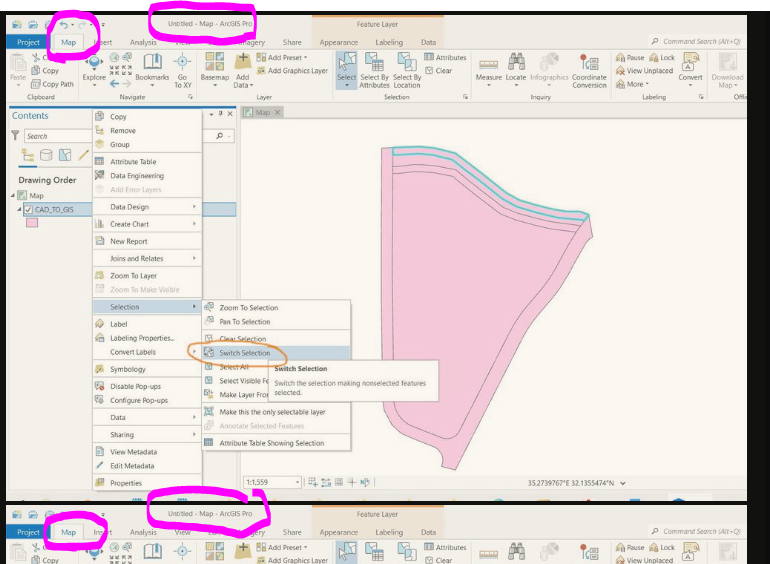Click the pink symbol swatch under CAD_TO_GIS
Image resolution: width=770 pixels, height=564 pixels.
click(32, 223)
